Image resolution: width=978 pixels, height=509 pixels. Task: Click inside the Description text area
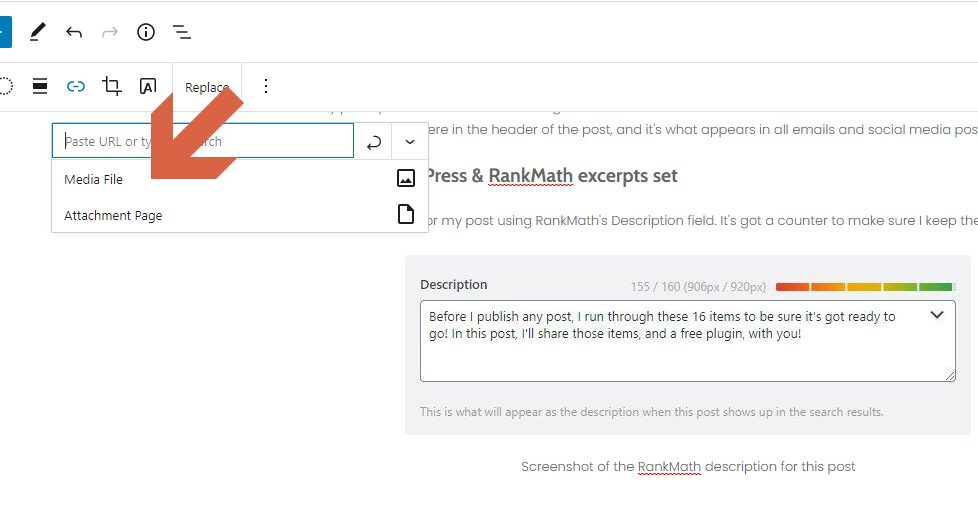687,341
